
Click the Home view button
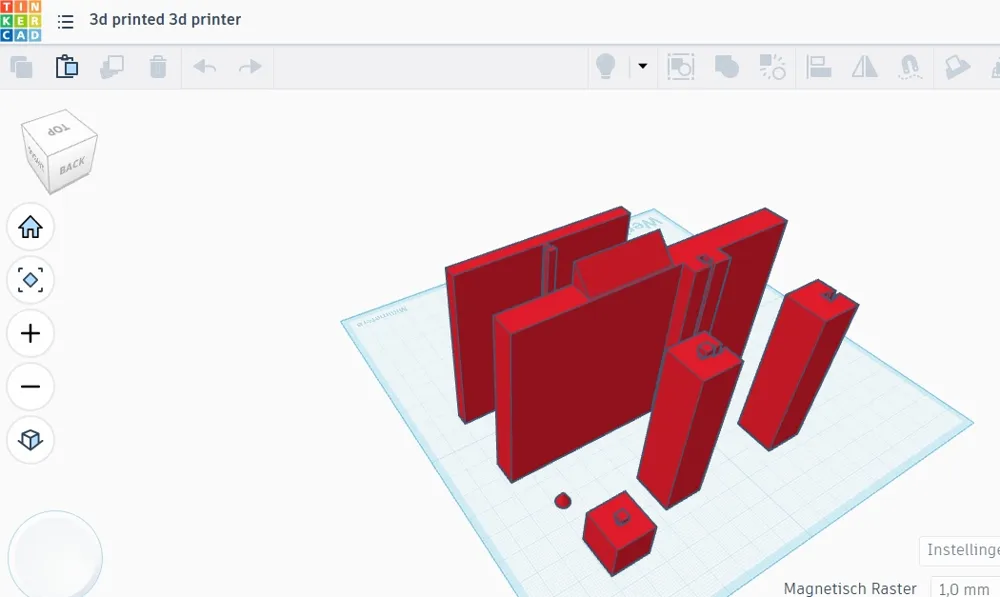click(31, 227)
